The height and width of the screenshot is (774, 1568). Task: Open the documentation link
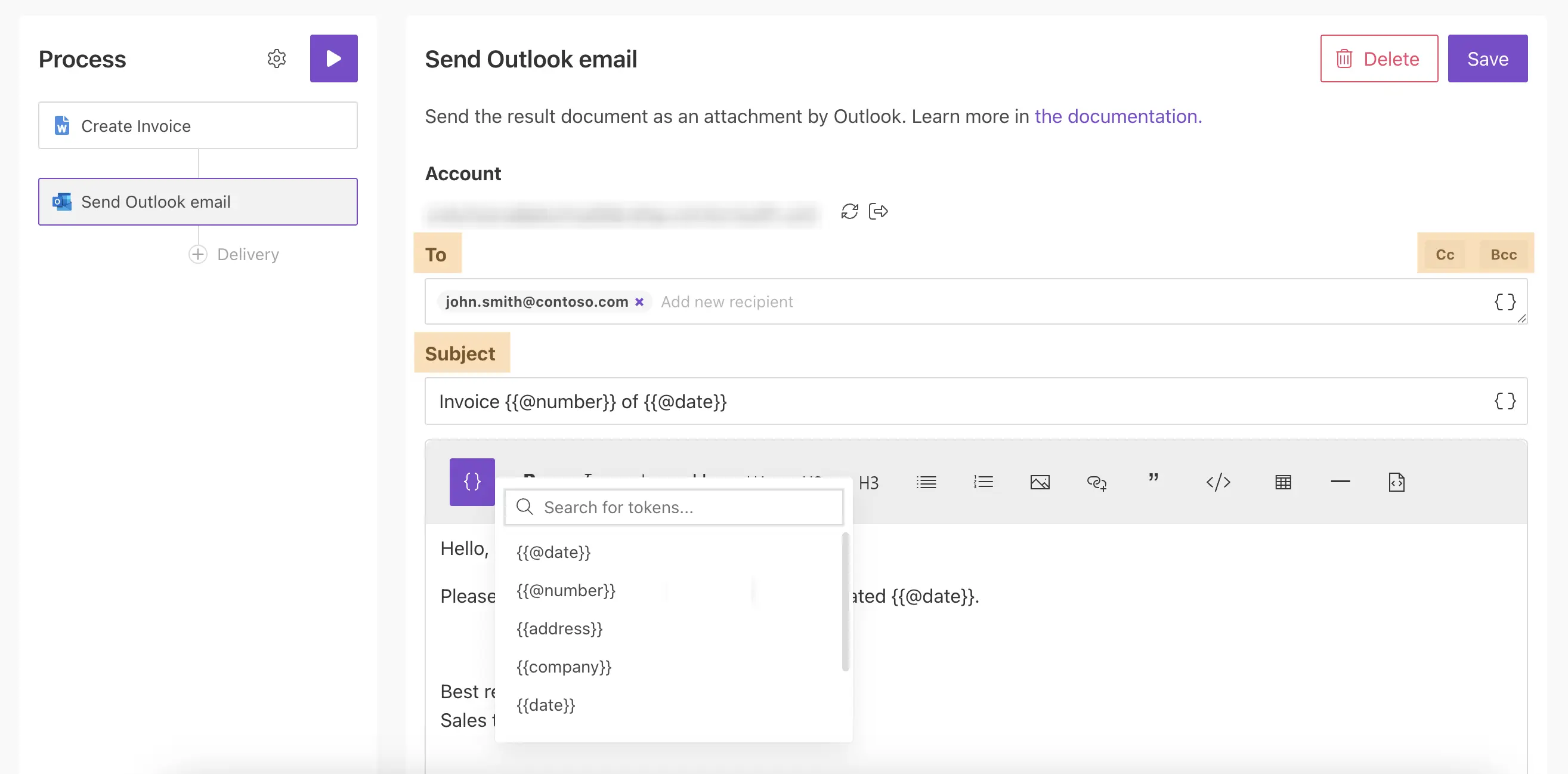pos(1118,116)
